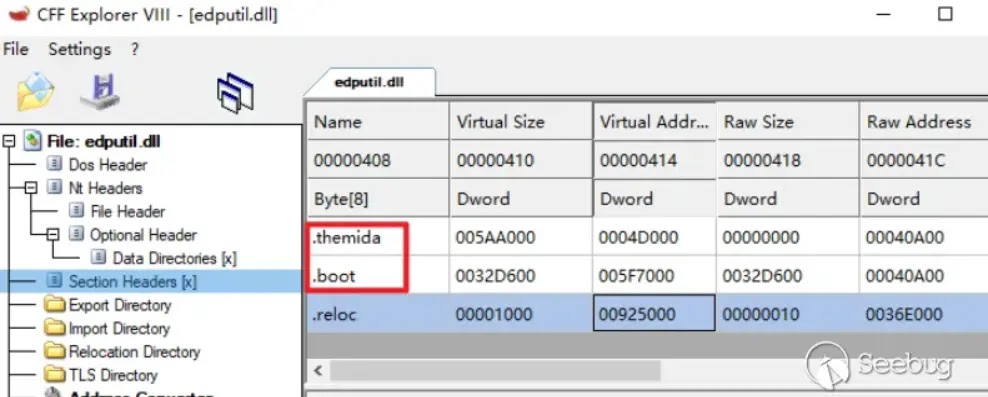This screenshot has width=988, height=397.
Task: Open the windows cascade toolbar icon
Action: [x=235, y=93]
